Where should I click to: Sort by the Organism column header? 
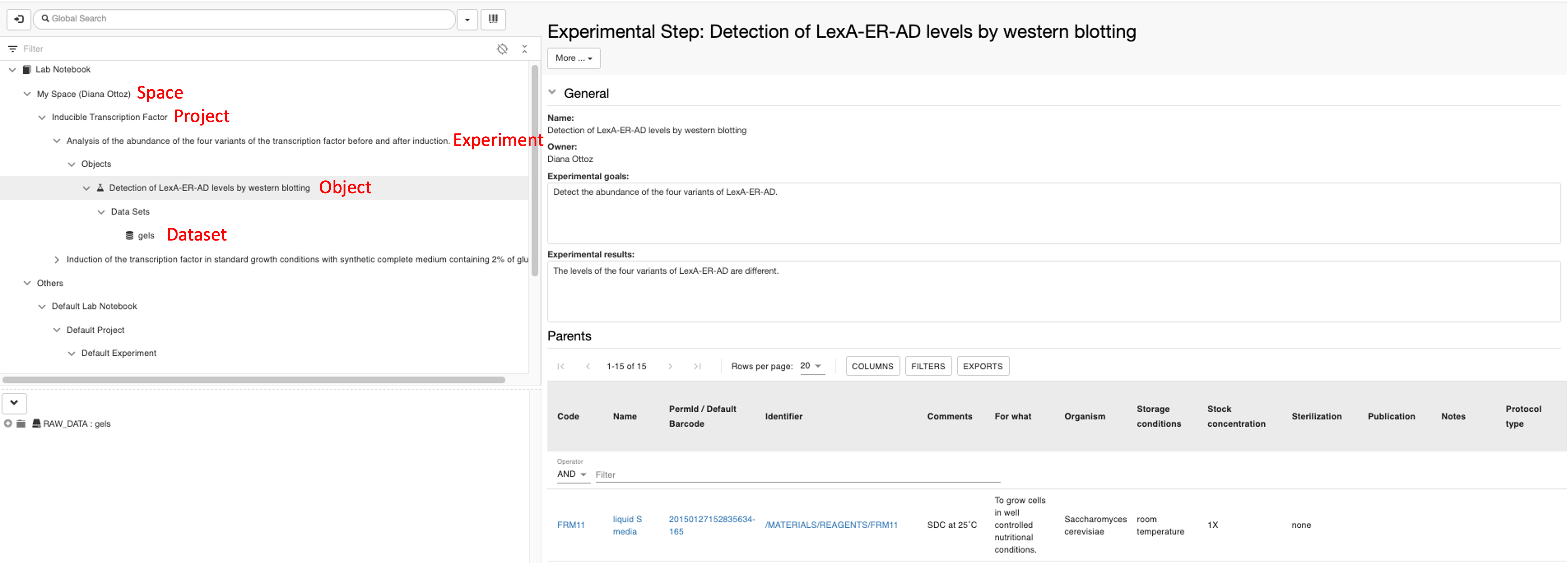point(1085,417)
